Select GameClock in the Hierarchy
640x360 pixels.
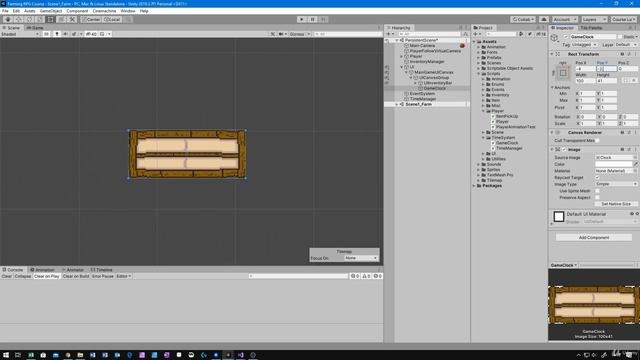[434, 88]
